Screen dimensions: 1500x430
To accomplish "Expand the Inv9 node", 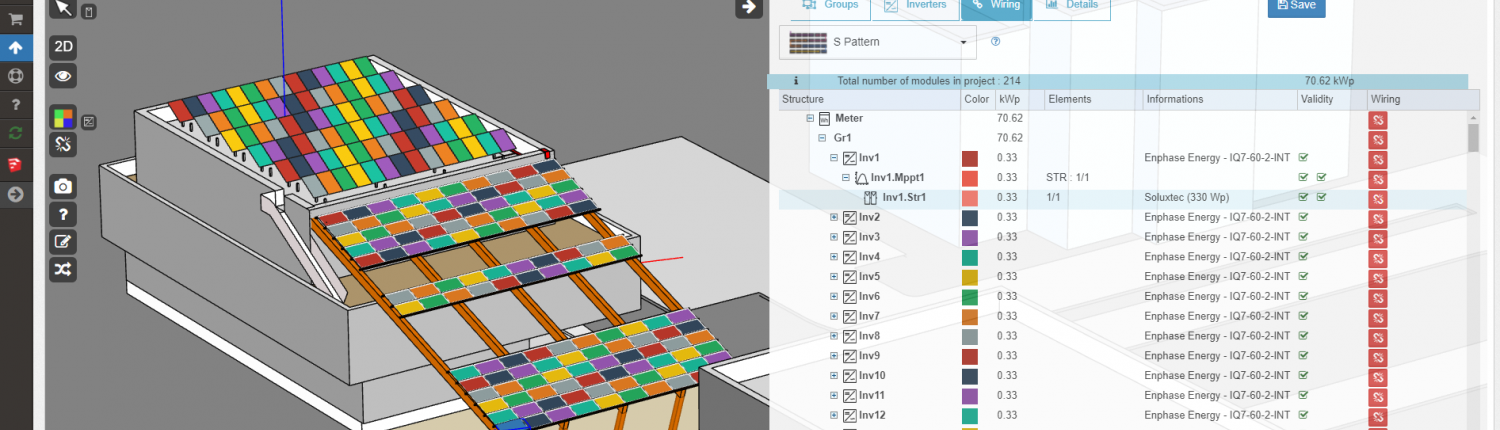I will tap(834, 356).
